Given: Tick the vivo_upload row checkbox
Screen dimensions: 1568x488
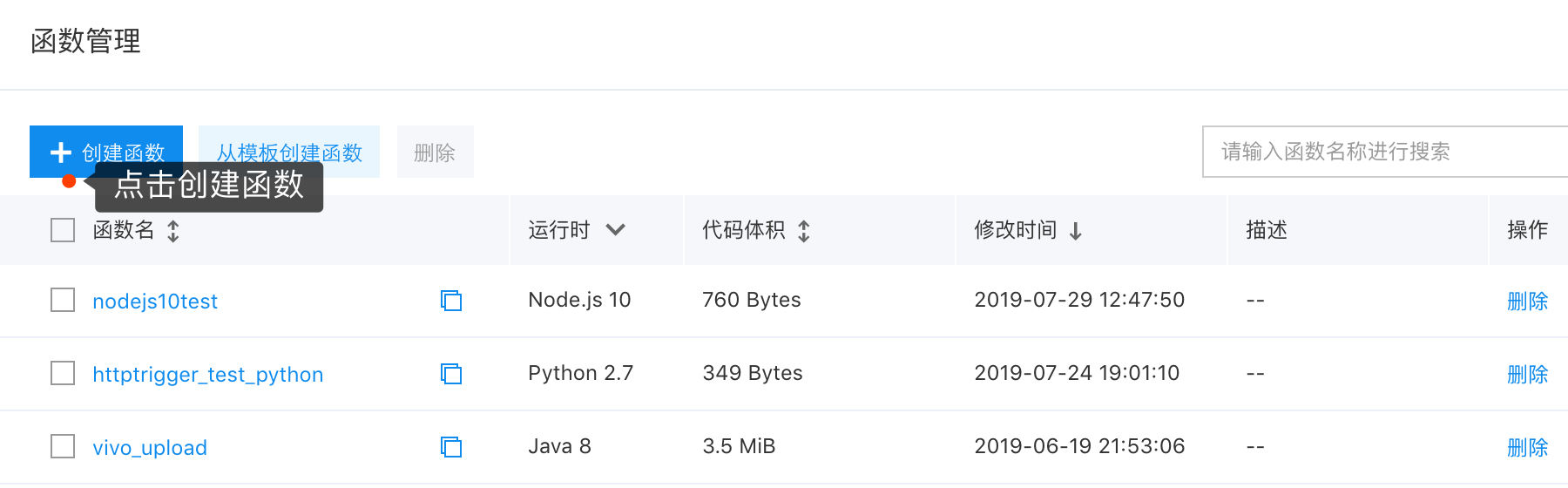Looking at the screenshot, I should pos(63,446).
